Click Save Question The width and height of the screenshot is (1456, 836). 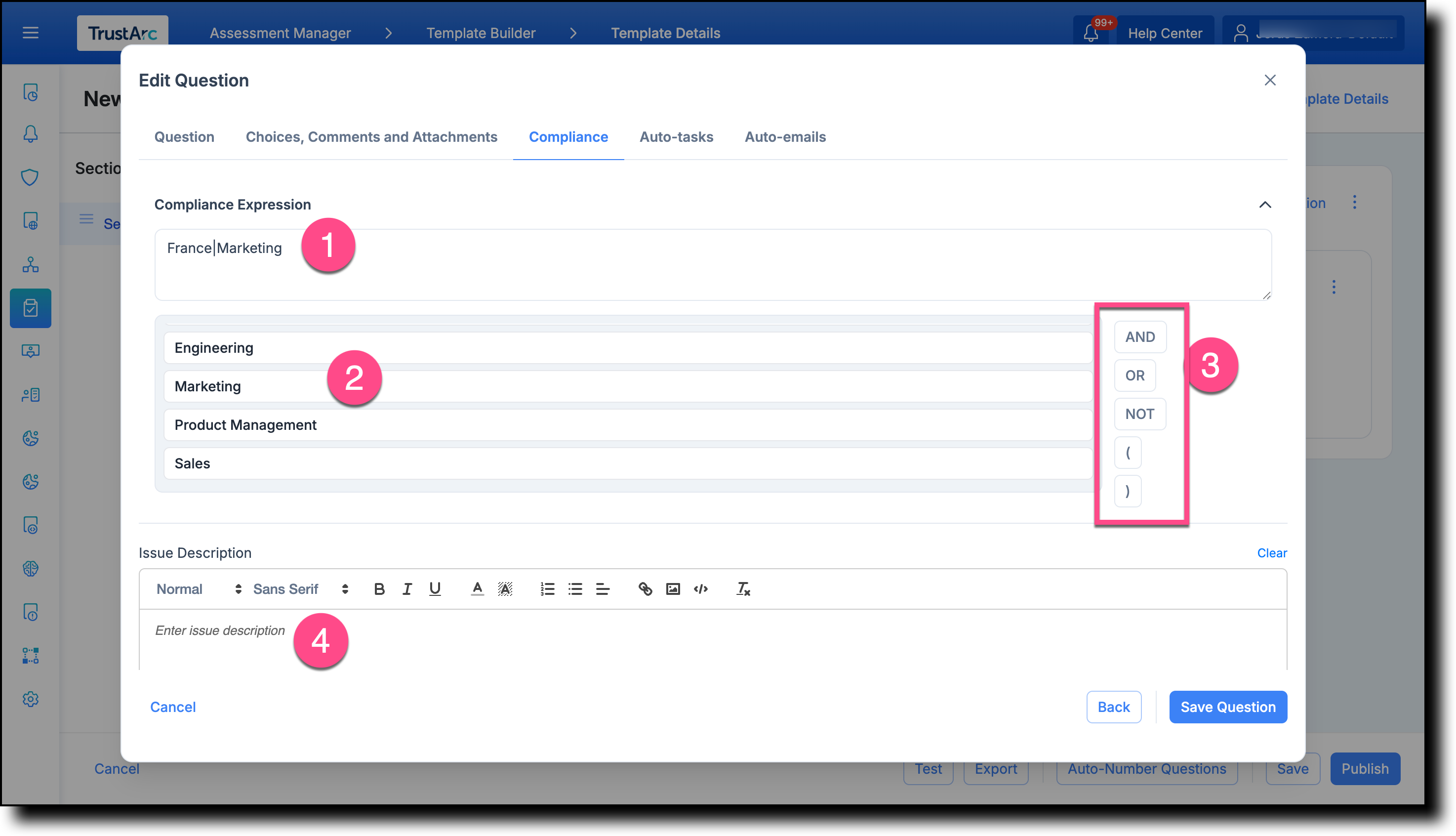pos(1228,707)
